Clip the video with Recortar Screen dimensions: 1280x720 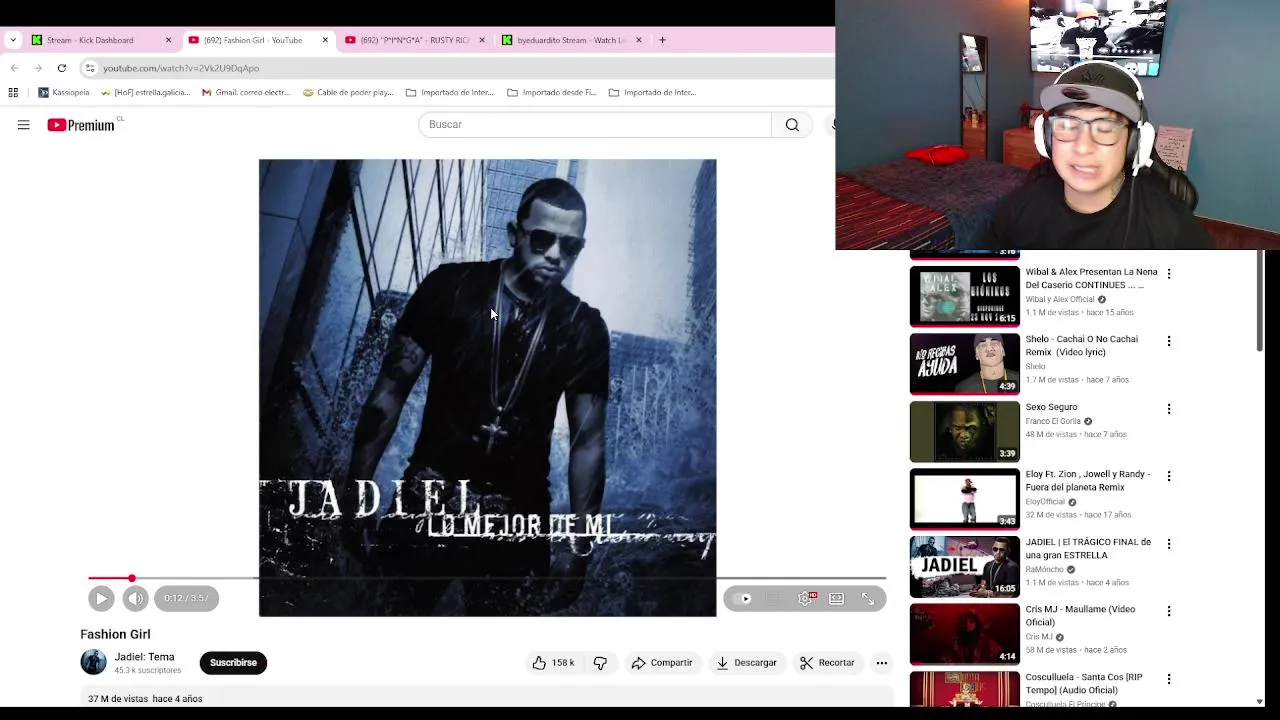click(x=827, y=663)
